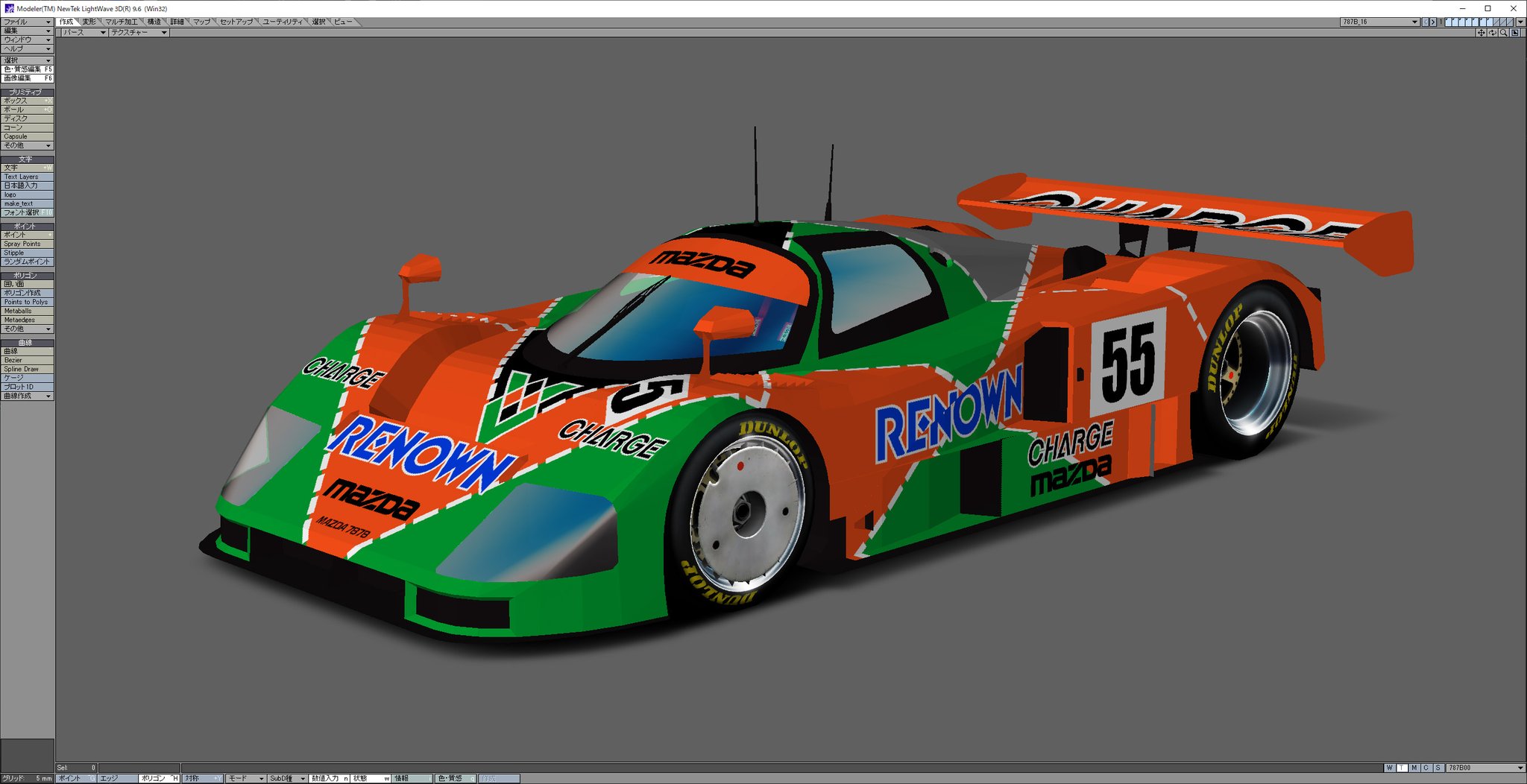The height and width of the screenshot is (784, 1527).
Task: Switch to the マルチ加工 tab
Action: tap(122, 22)
